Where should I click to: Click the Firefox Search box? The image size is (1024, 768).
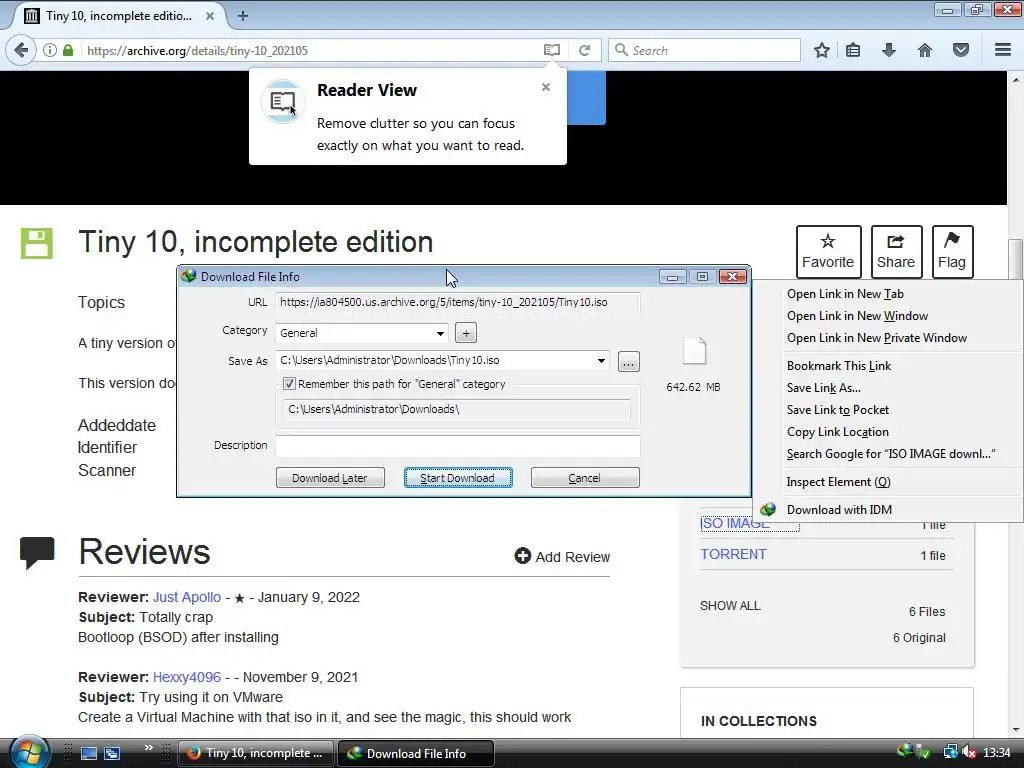704,50
